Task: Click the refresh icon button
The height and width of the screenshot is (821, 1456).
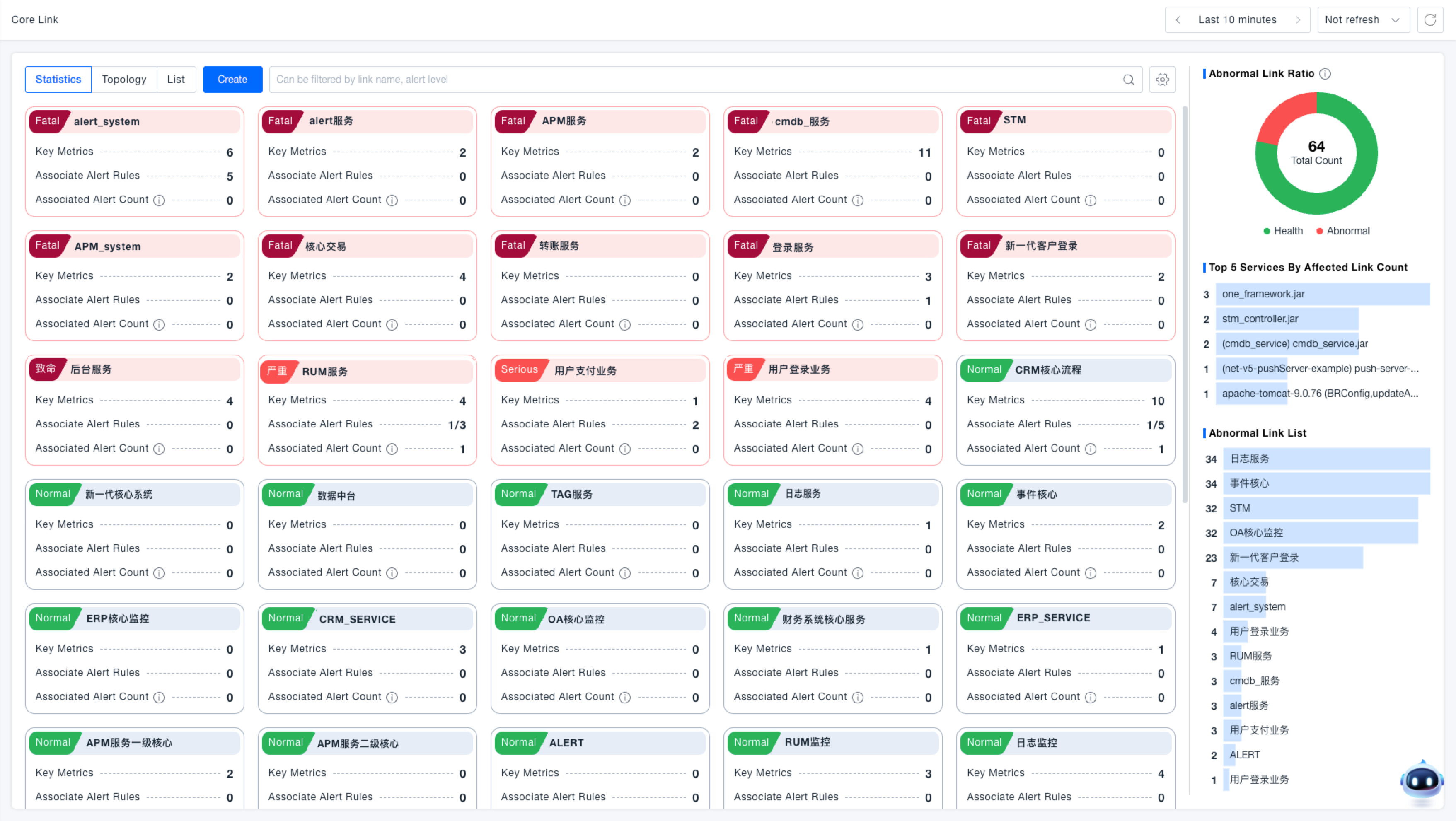Action: (1429, 20)
